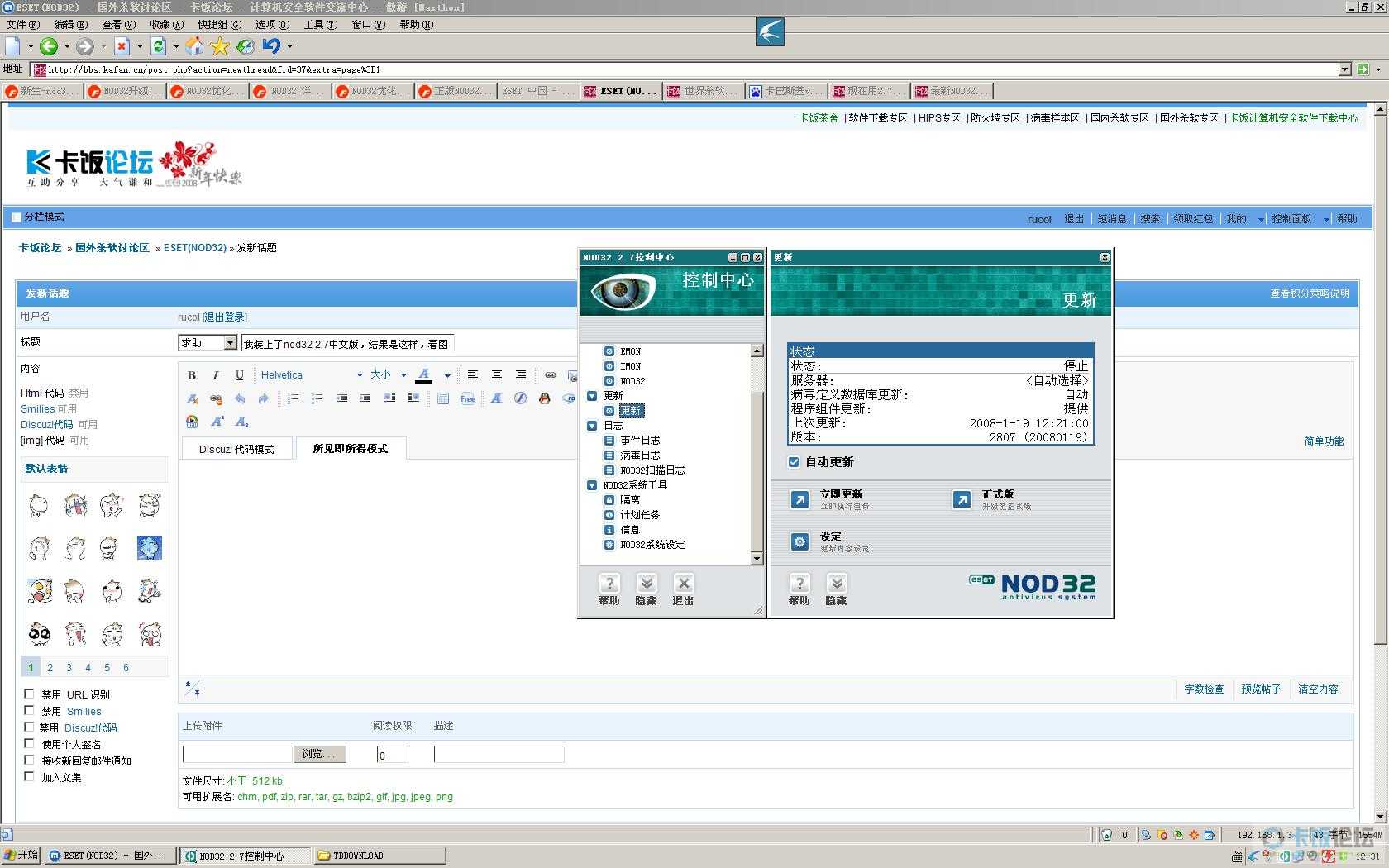Apply underline formatting in post editor
This screenshot has width=1389, height=868.
tap(240, 375)
